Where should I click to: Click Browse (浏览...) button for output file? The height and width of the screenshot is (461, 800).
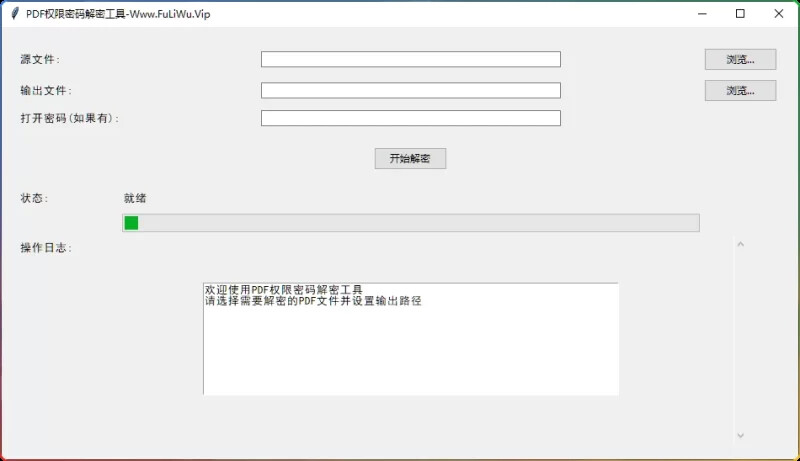click(x=740, y=91)
